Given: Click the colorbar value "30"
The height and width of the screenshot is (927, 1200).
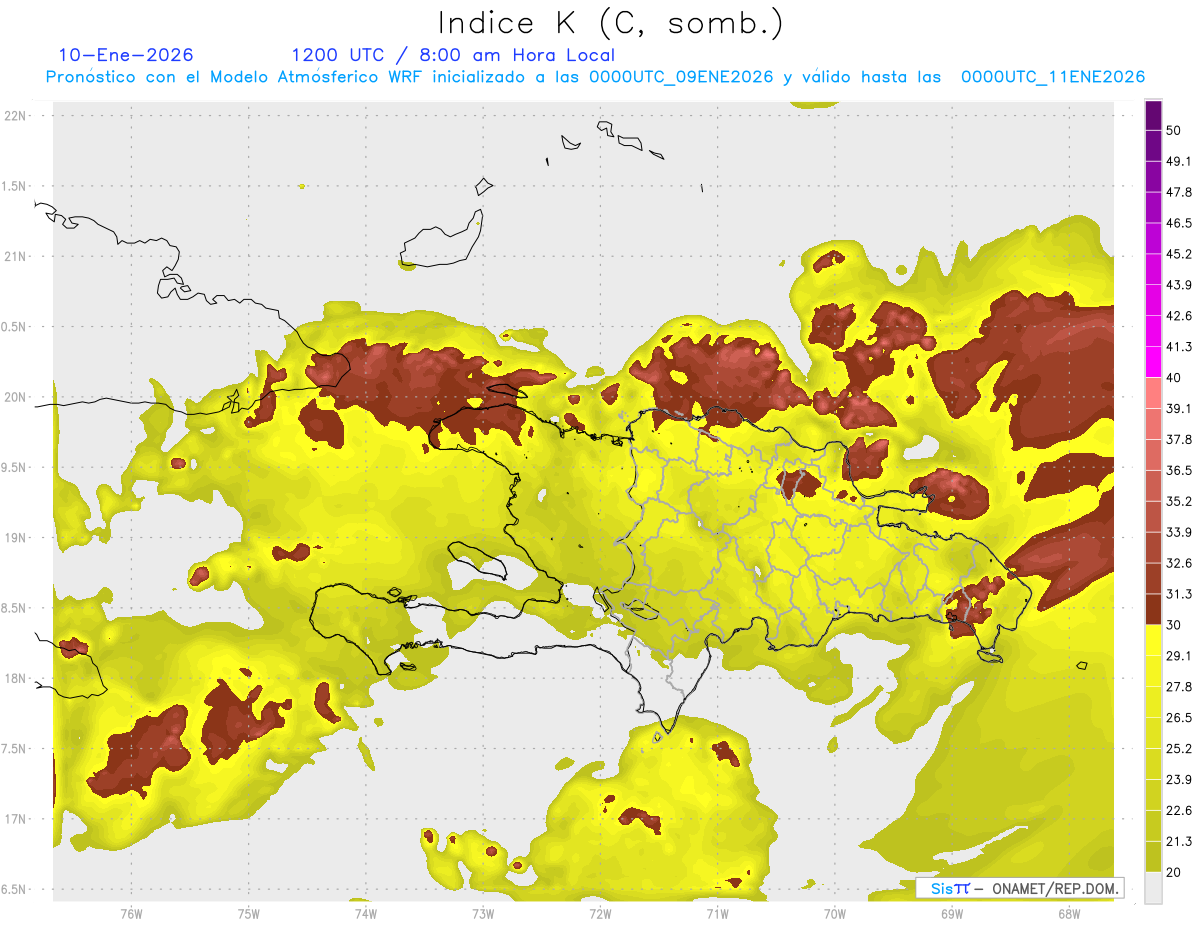Looking at the screenshot, I should point(1174,625).
